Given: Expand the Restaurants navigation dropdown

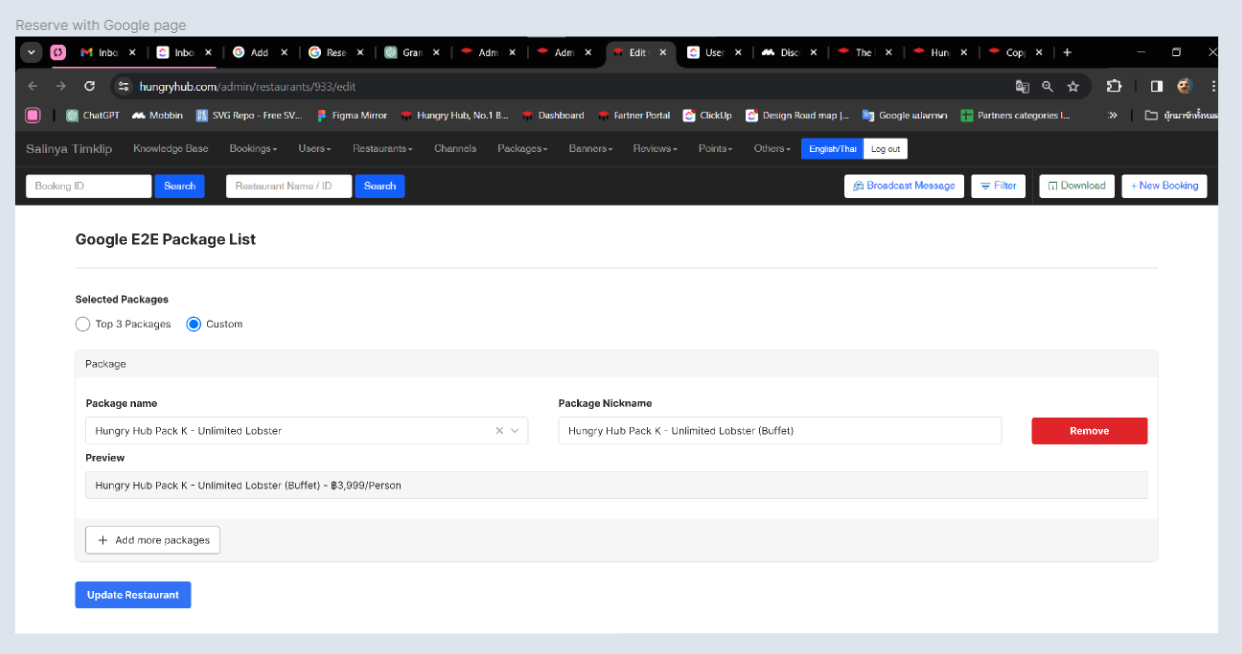Looking at the screenshot, I should [x=382, y=149].
